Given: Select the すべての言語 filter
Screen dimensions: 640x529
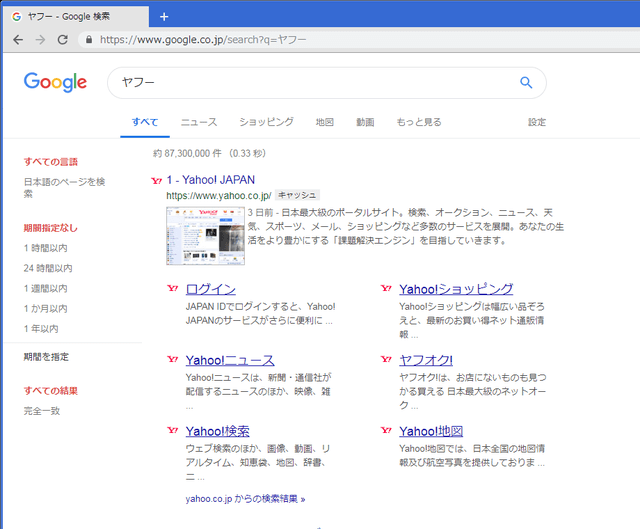Looking at the screenshot, I should click(x=51, y=162).
